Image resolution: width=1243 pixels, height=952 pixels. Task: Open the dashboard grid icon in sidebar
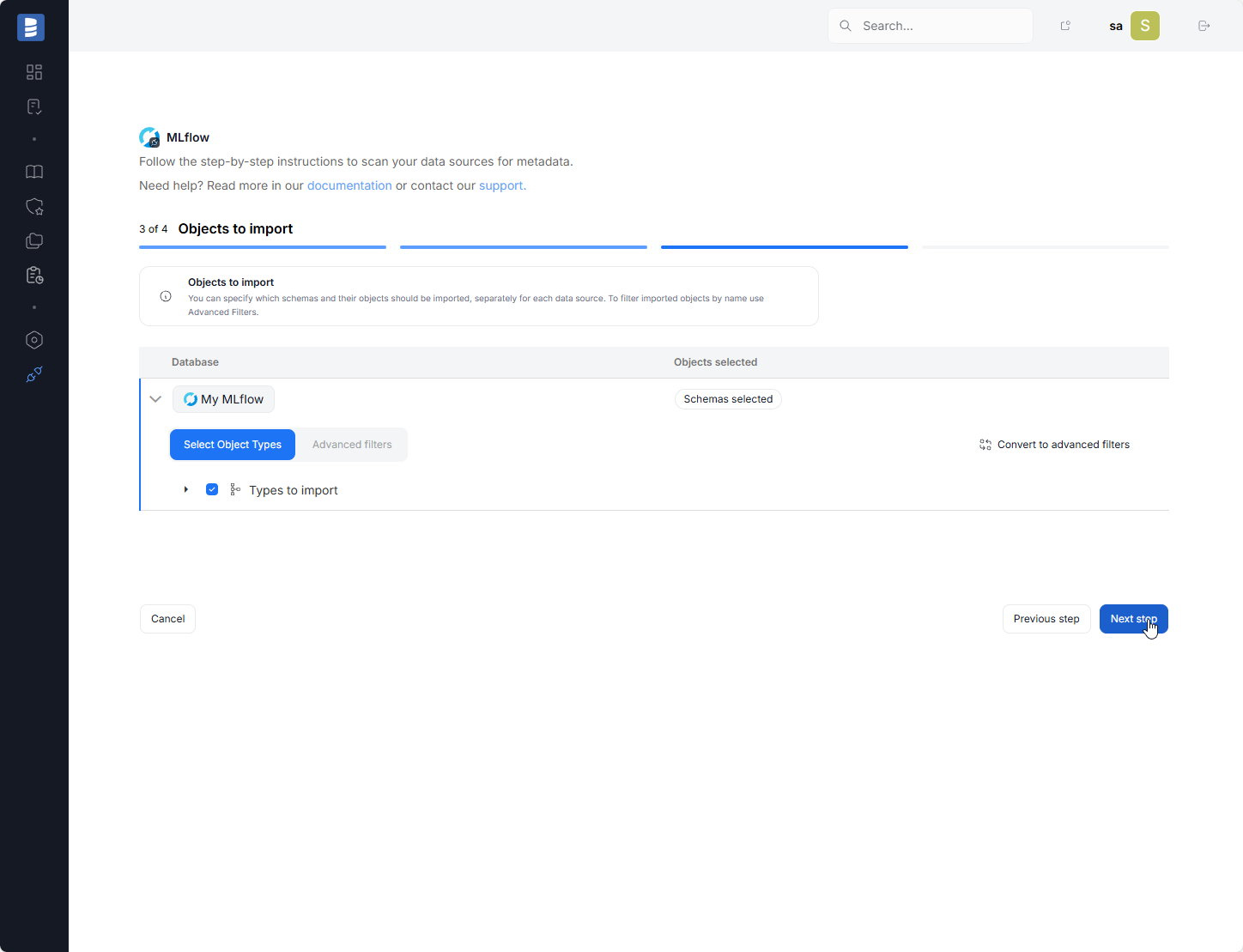tap(34, 72)
